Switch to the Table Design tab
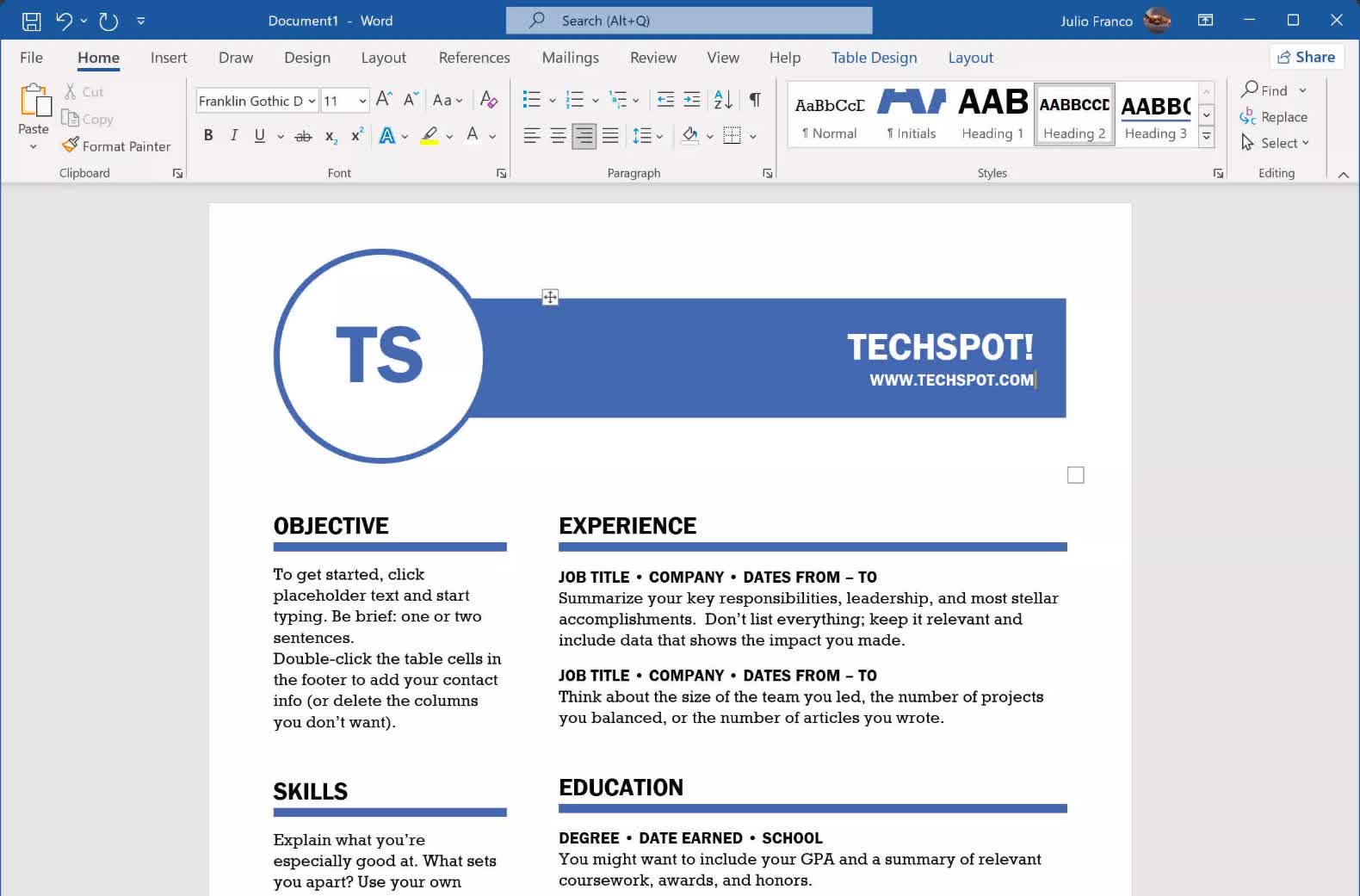 875,58
